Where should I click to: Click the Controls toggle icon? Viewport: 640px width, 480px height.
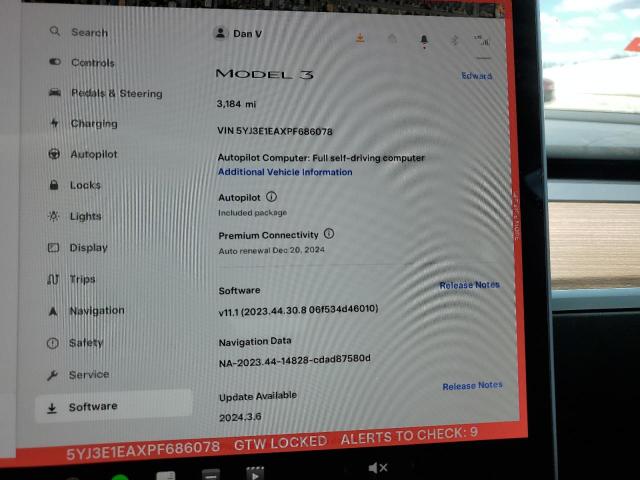55,62
